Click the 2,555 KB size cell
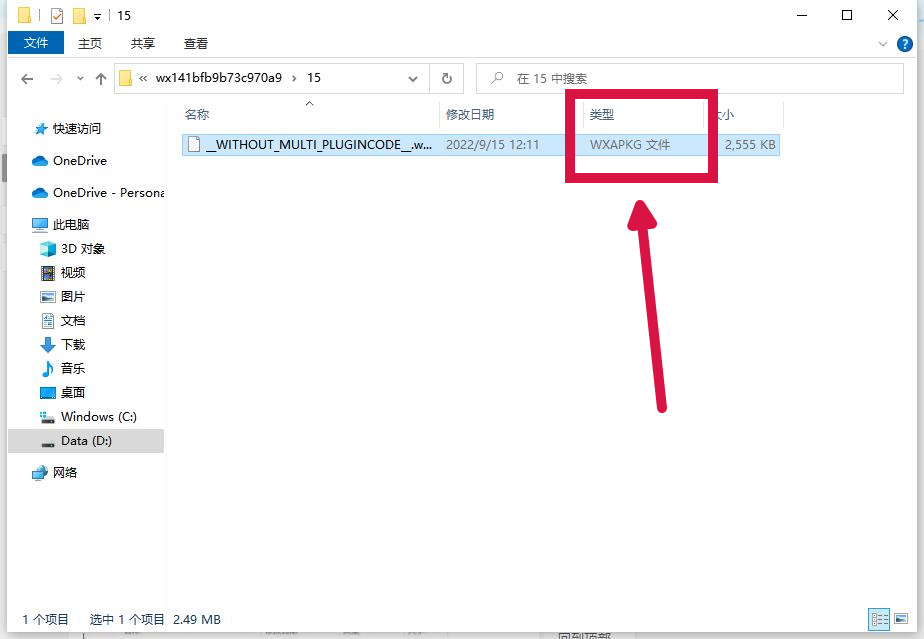 [750, 144]
